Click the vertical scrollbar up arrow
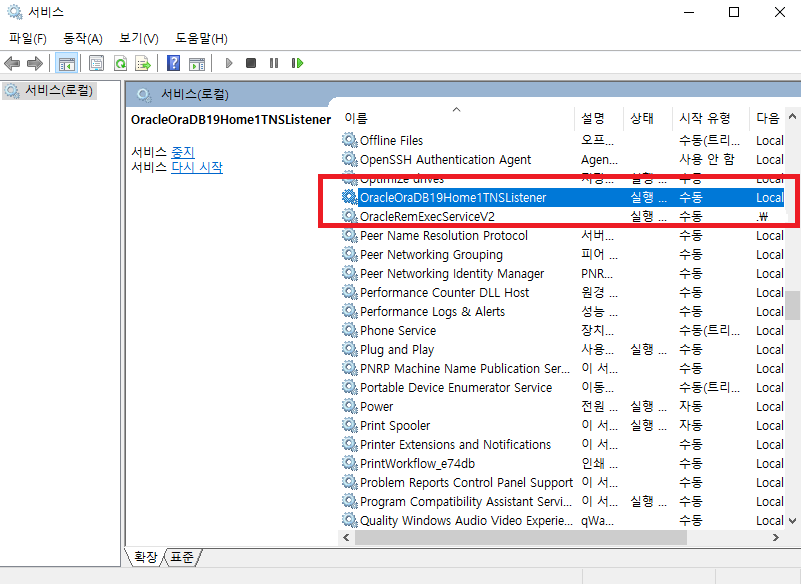 [x=792, y=116]
